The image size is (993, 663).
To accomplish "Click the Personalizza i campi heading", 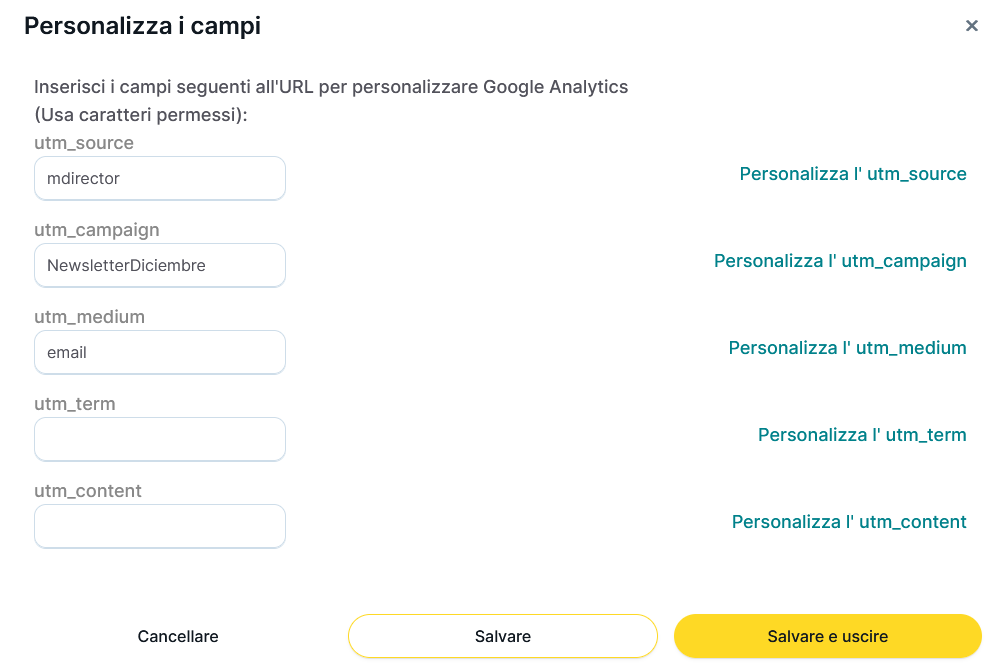I will click(x=142, y=26).
